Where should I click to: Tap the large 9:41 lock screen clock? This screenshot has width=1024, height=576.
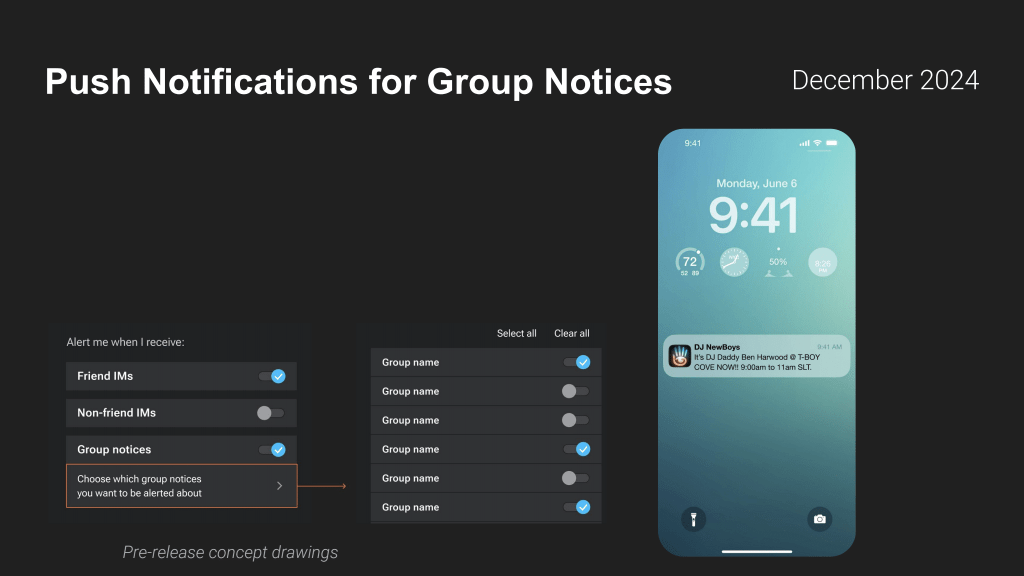pyautogui.click(x=756, y=215)
